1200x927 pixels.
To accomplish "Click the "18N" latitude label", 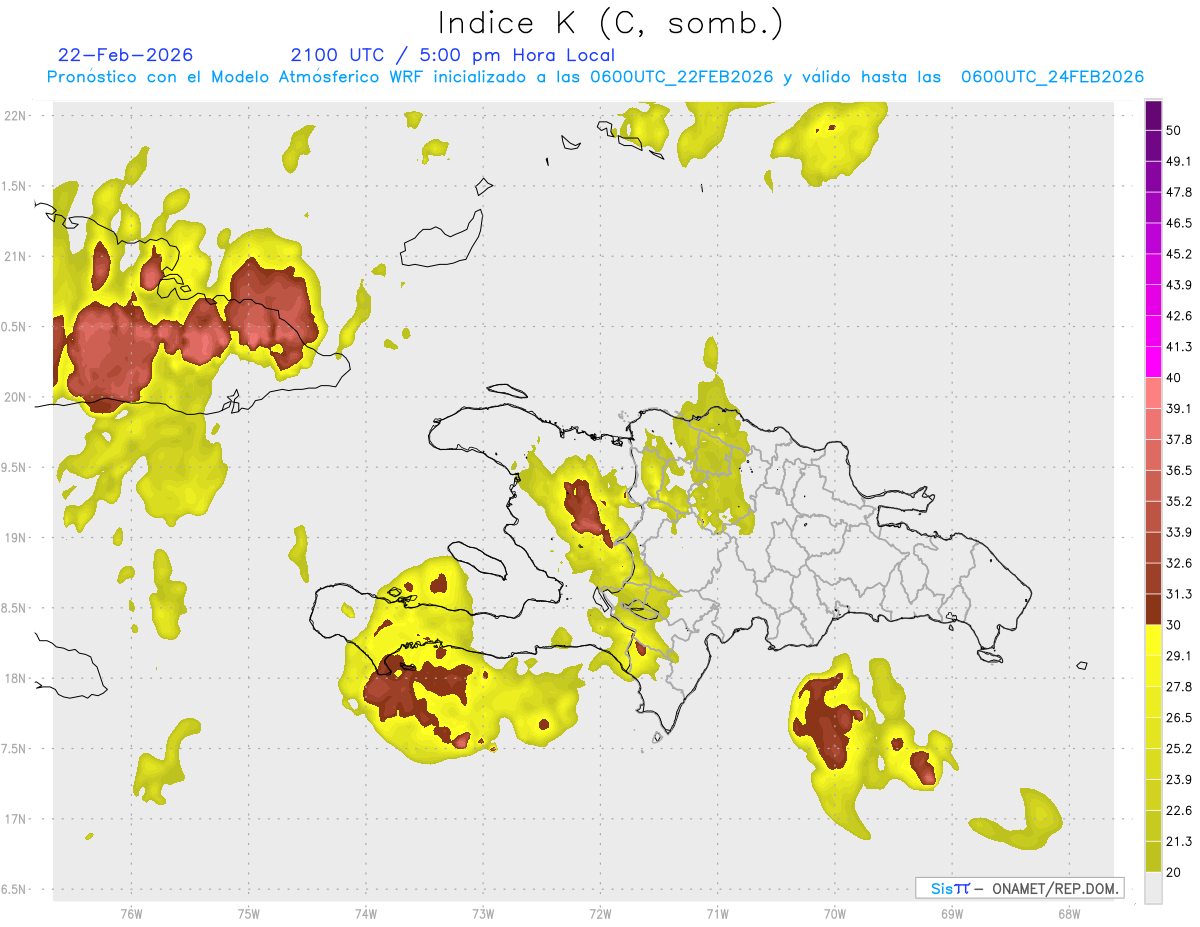I will click(15, 678).
